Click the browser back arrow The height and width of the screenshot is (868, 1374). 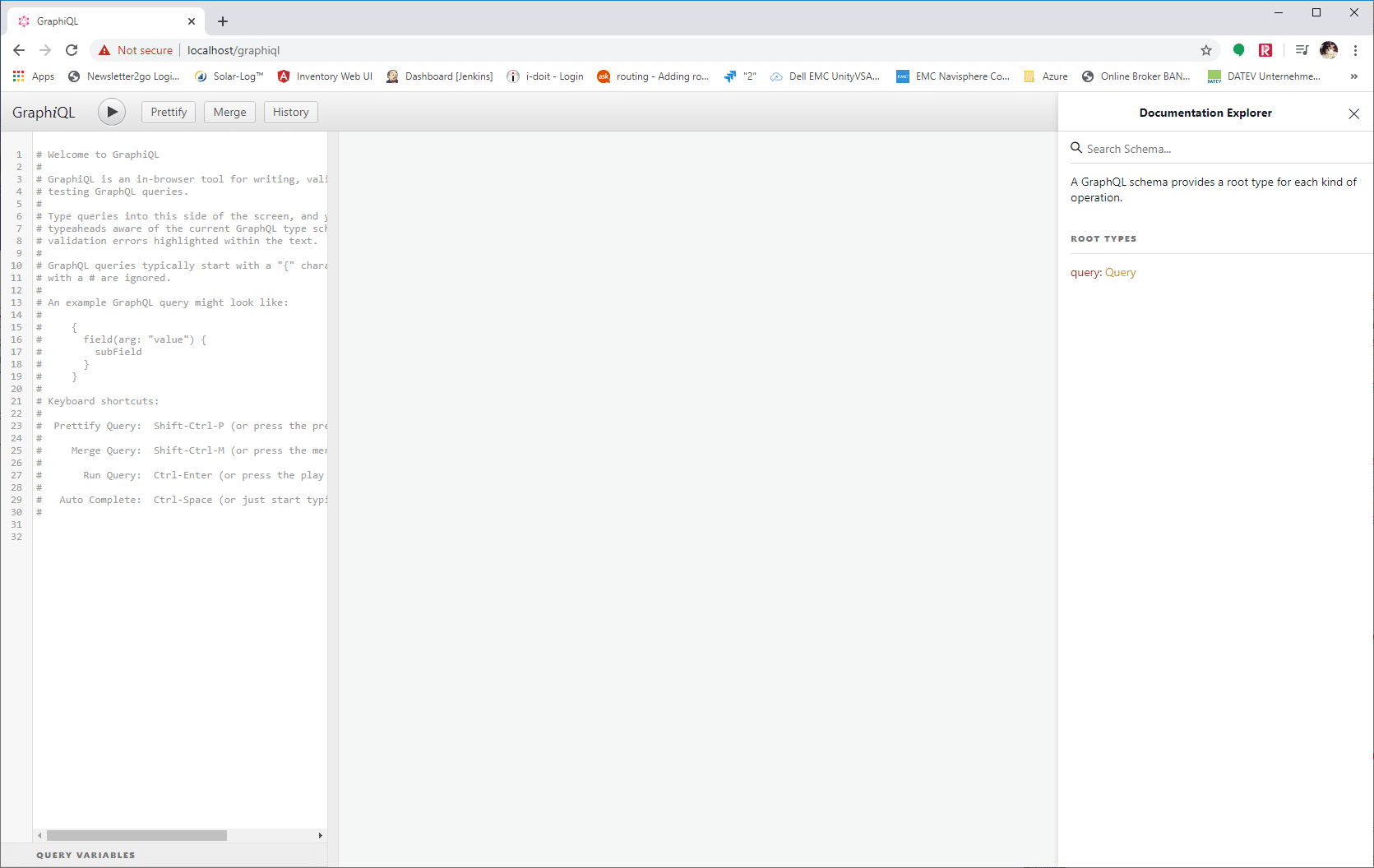point(19,50)
